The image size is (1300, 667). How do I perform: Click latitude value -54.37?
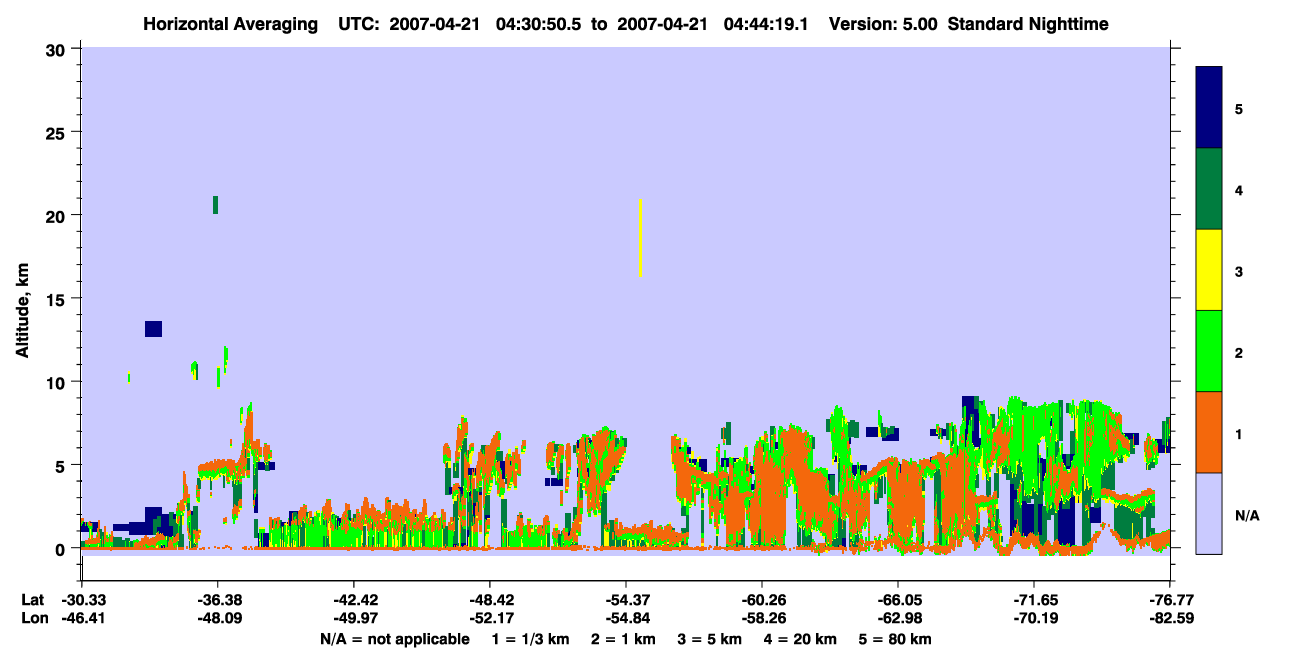(x=626, y=600)
